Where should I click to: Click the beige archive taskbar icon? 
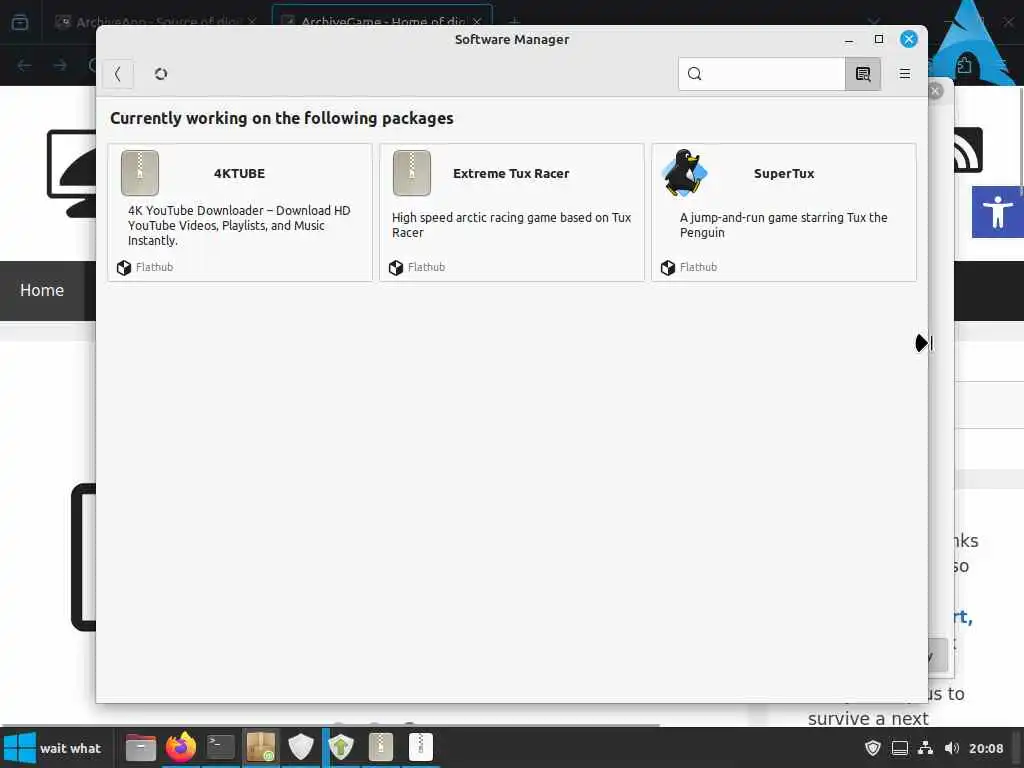point(381,747)
